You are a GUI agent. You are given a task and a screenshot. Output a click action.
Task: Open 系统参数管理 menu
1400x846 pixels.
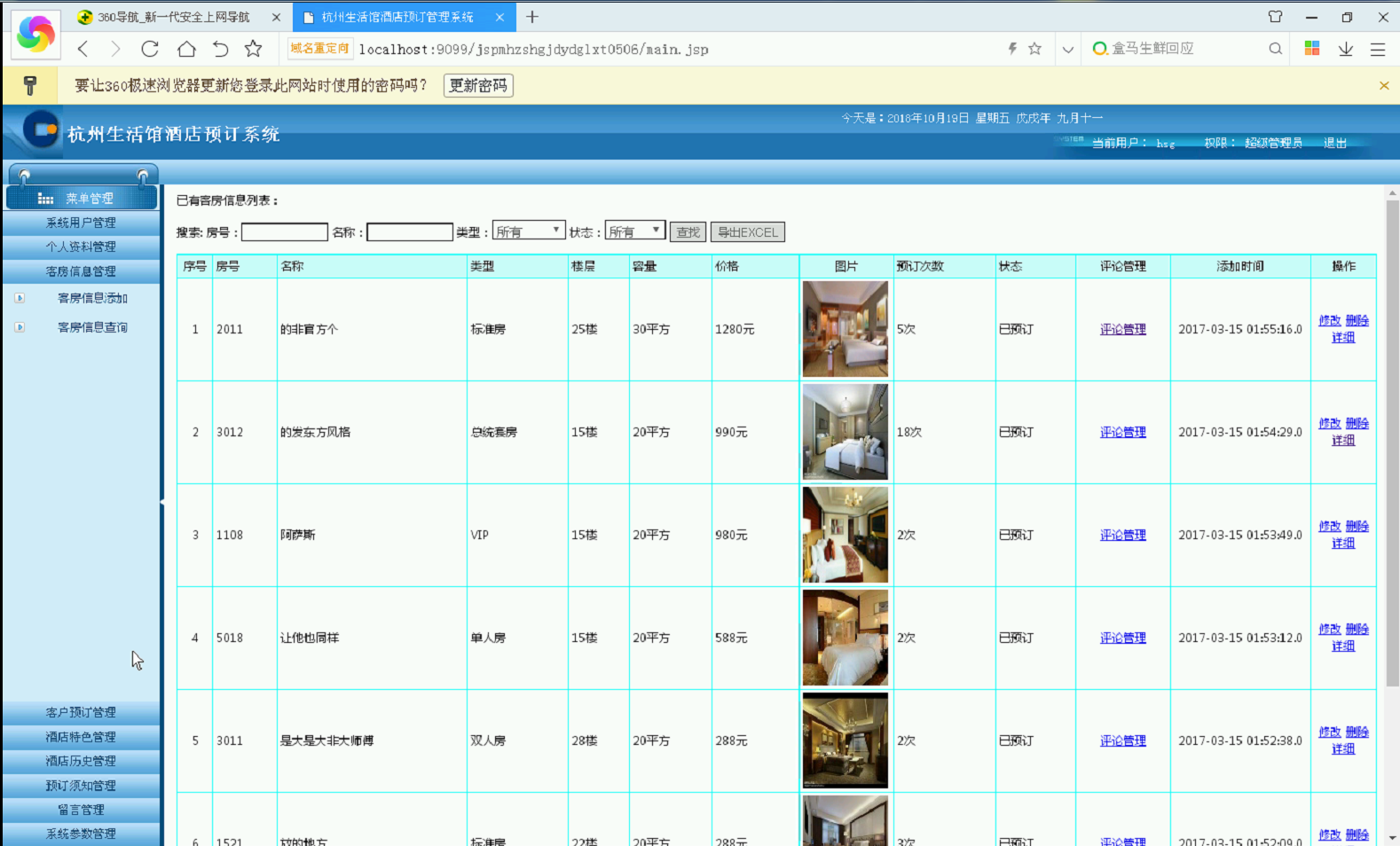(81, 834)
